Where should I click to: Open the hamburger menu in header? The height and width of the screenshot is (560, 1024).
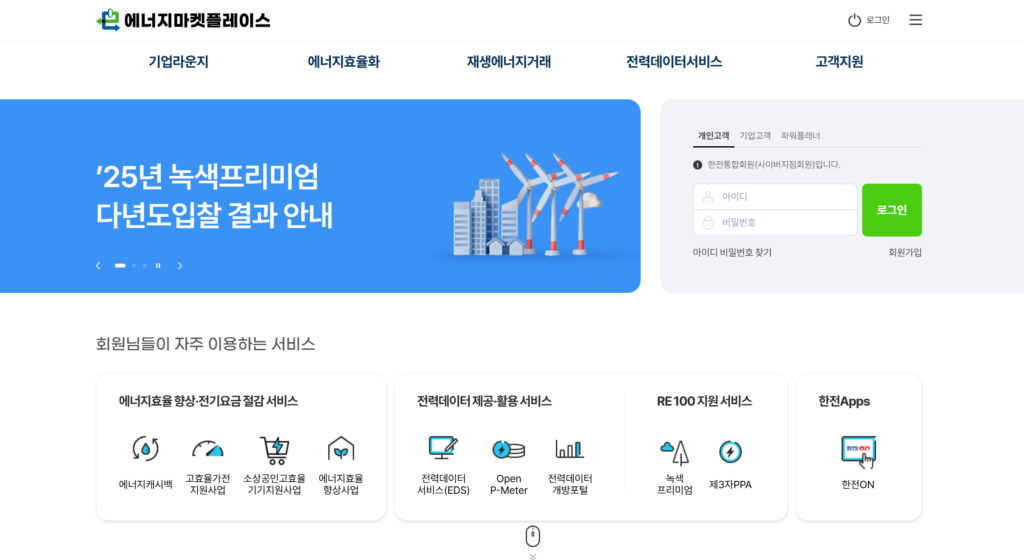click(915, 20)
